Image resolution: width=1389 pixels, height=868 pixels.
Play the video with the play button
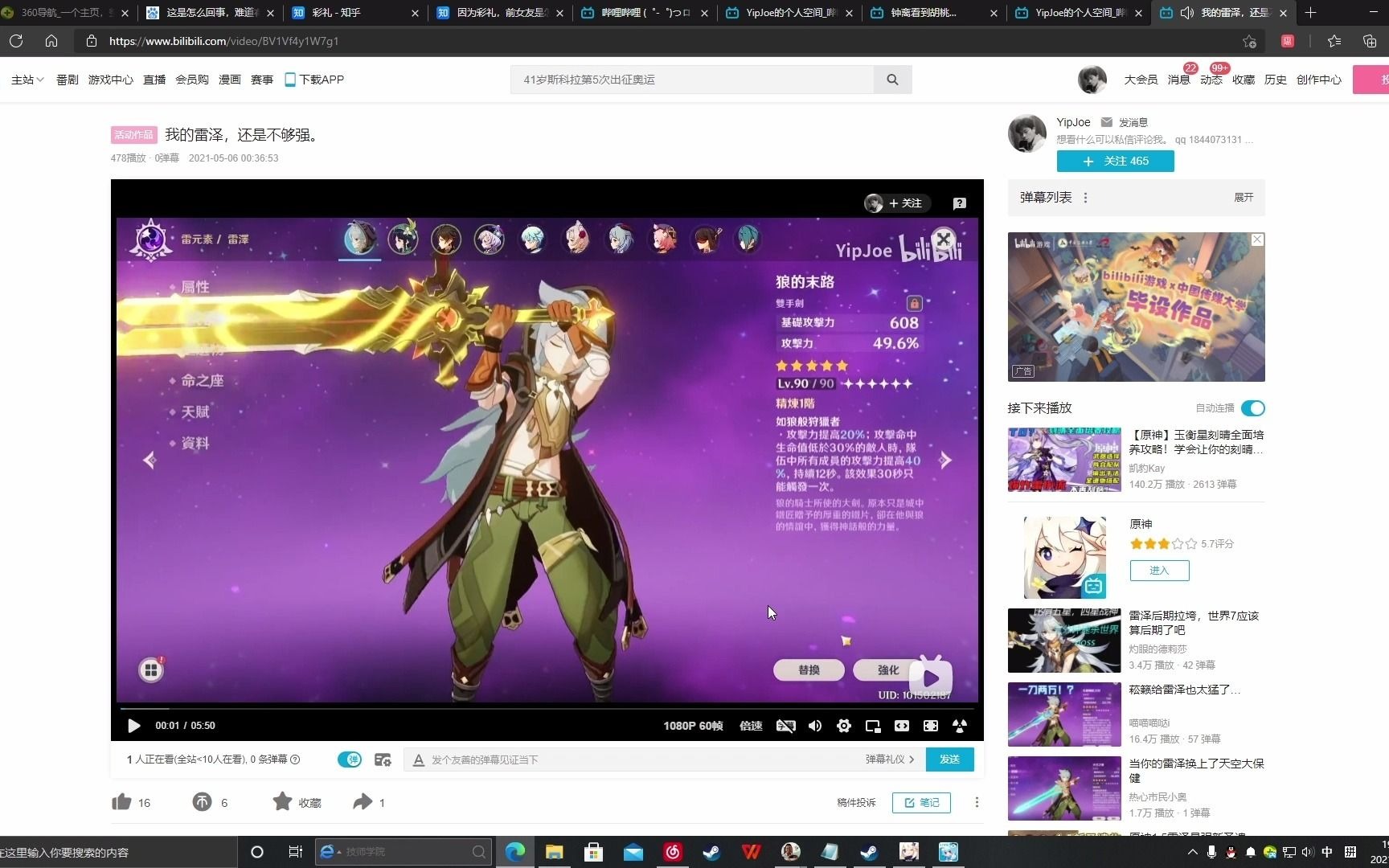point(134,726)
